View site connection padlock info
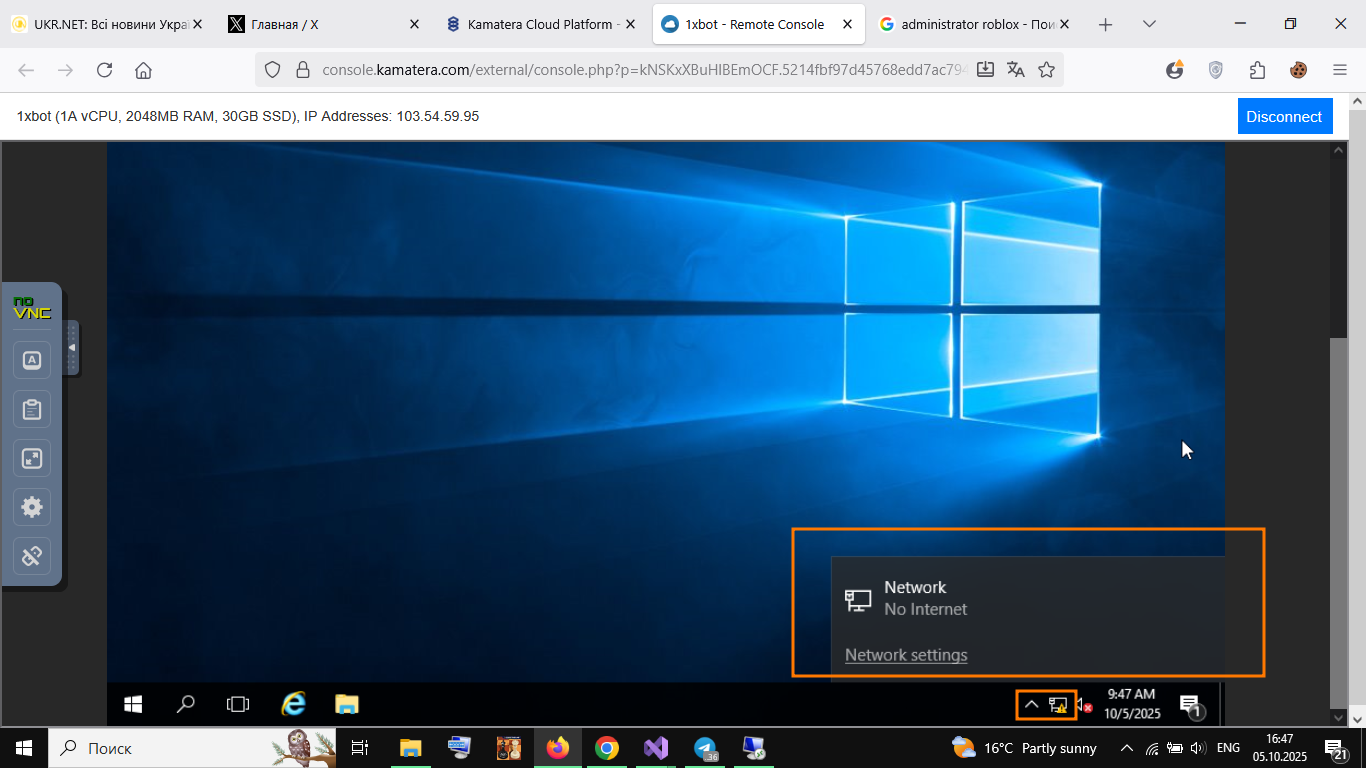Screen dimensions: 1366x768 (302, 70)
